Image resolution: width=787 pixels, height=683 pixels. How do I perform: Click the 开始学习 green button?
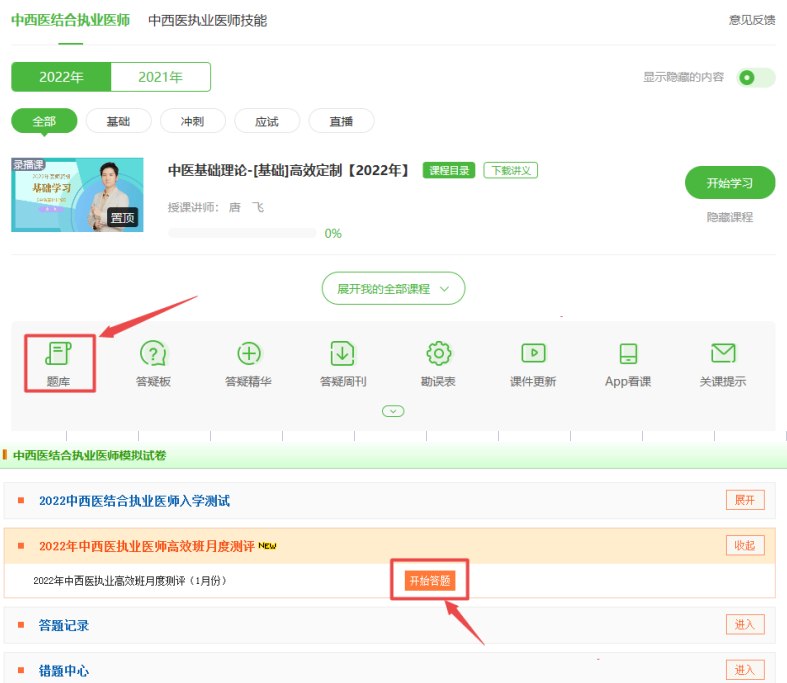point(730,183)
